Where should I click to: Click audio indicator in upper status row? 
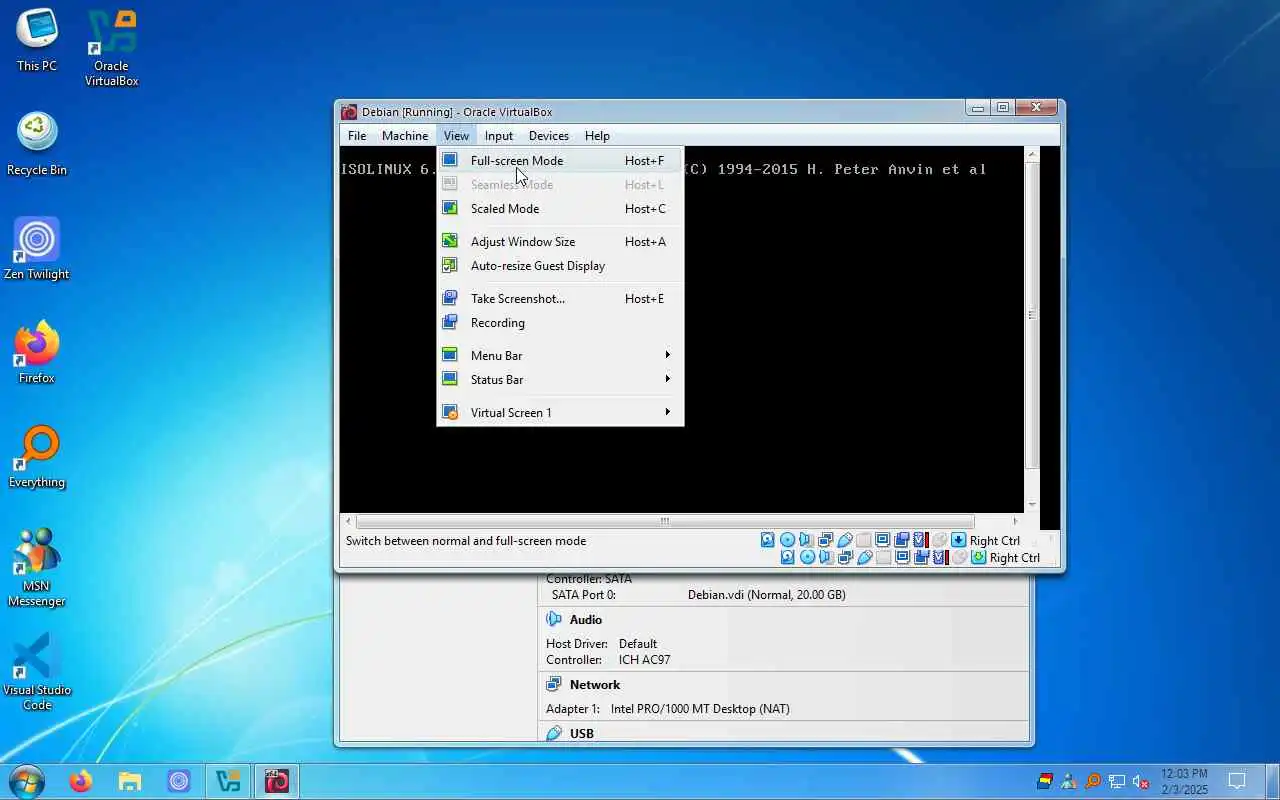click(x=805, y=540)
